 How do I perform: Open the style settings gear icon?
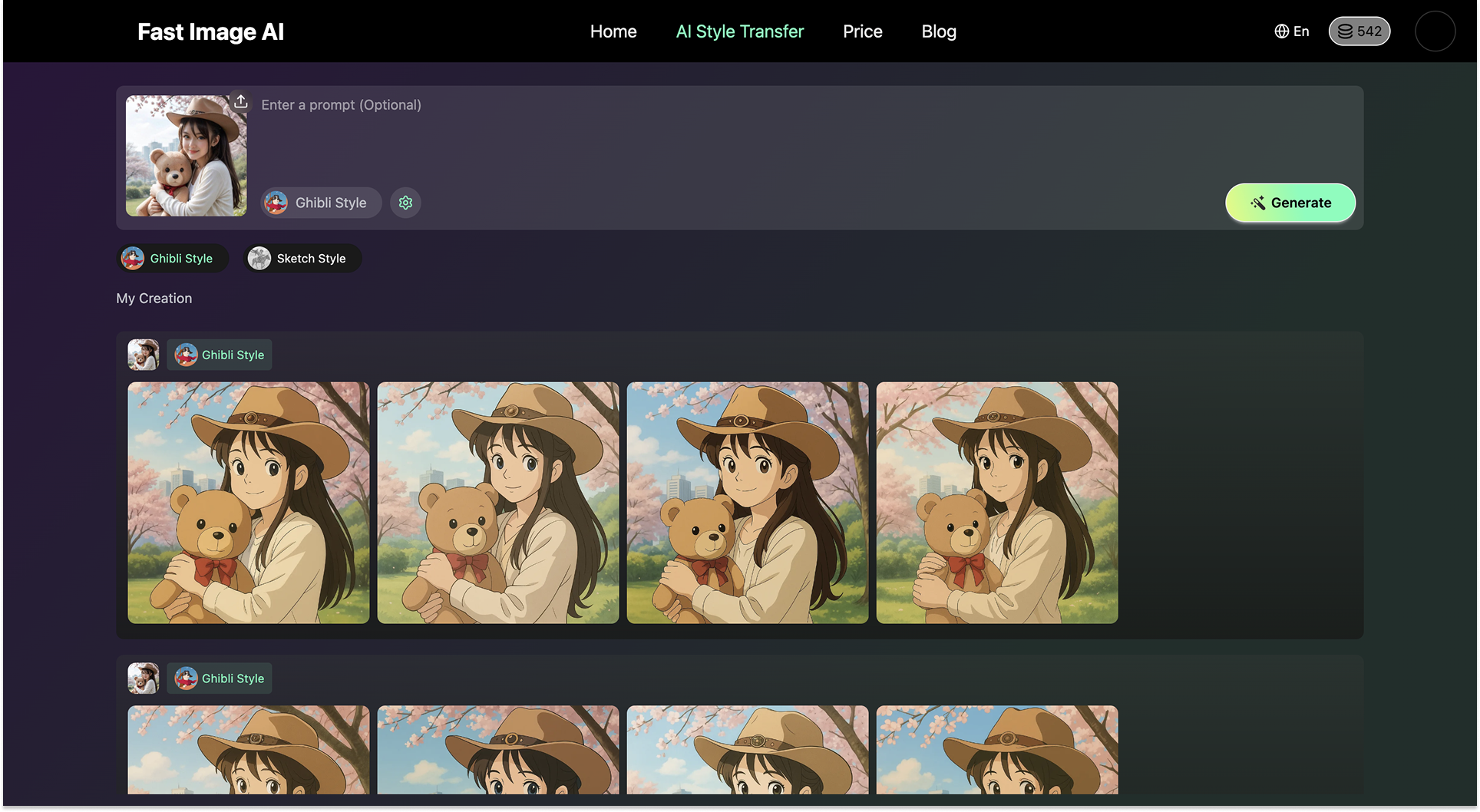[x=405, y=203]
